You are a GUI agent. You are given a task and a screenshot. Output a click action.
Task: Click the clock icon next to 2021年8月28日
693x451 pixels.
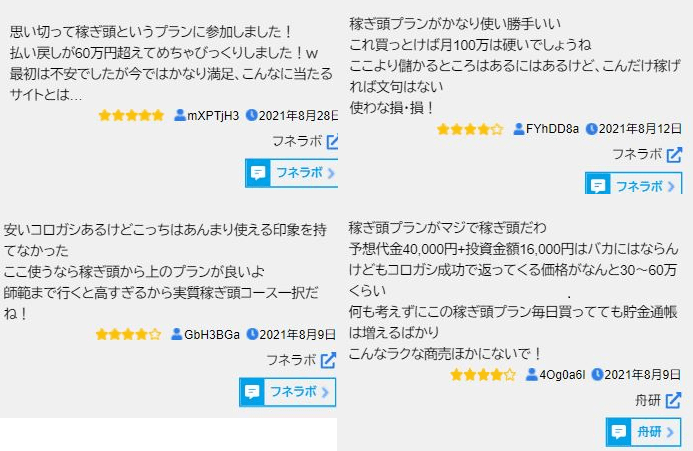click(251, 115)
